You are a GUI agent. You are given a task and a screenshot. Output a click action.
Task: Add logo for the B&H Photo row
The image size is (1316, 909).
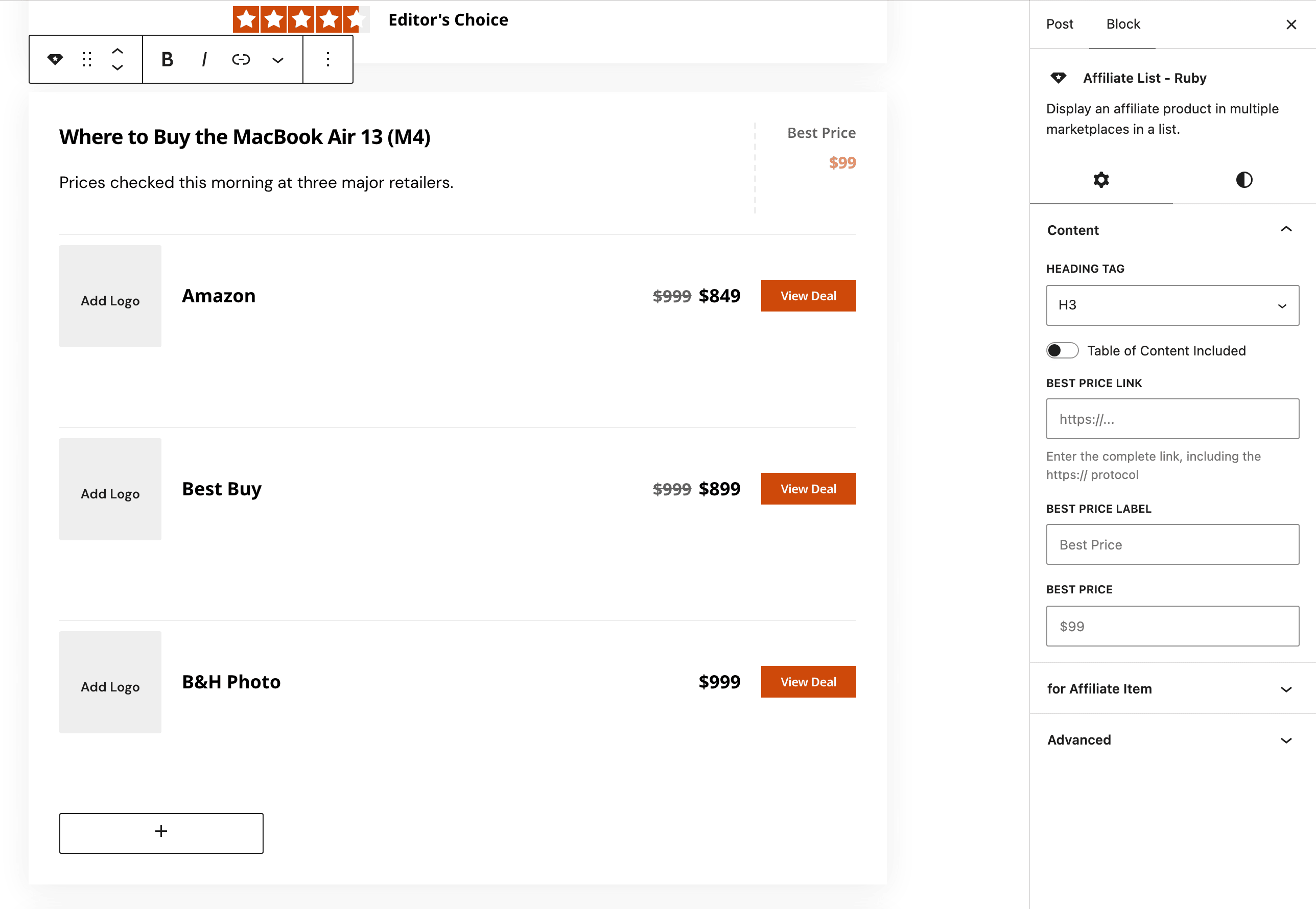pos(110,682)
